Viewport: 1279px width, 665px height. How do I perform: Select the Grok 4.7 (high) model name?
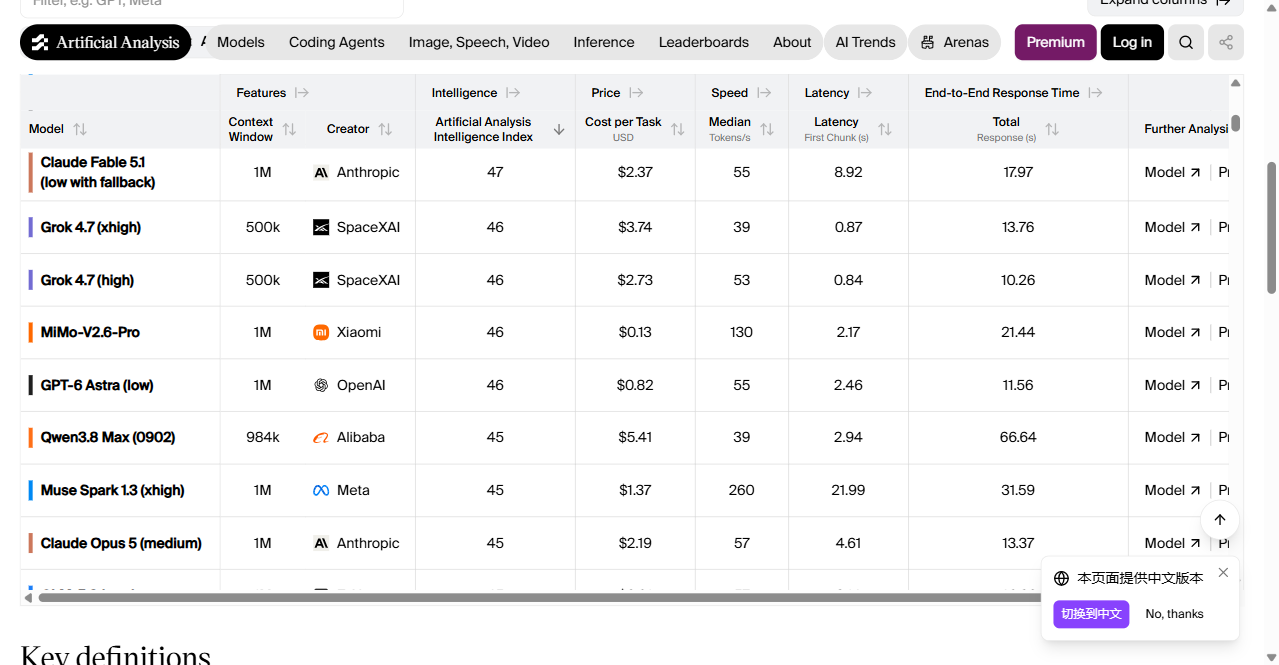tap(87, 280)
